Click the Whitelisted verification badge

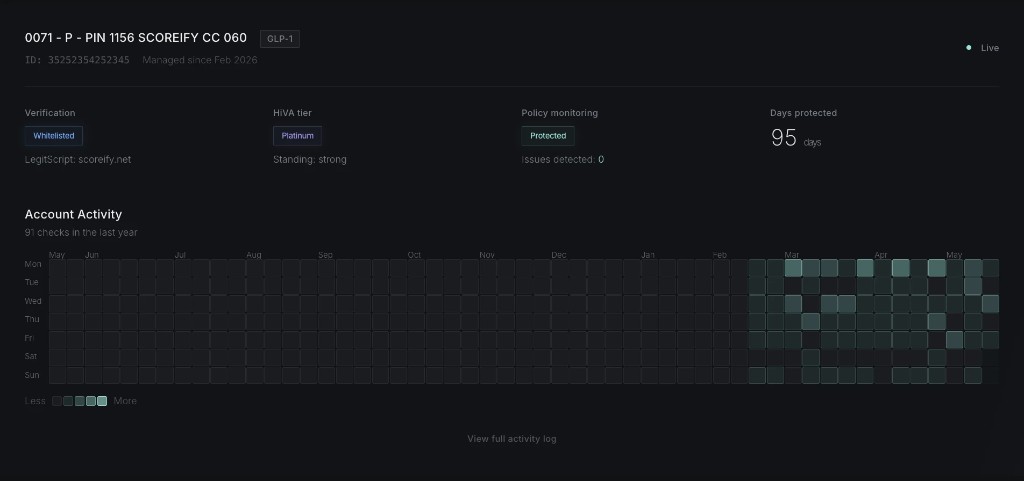[x=54, y=136]
